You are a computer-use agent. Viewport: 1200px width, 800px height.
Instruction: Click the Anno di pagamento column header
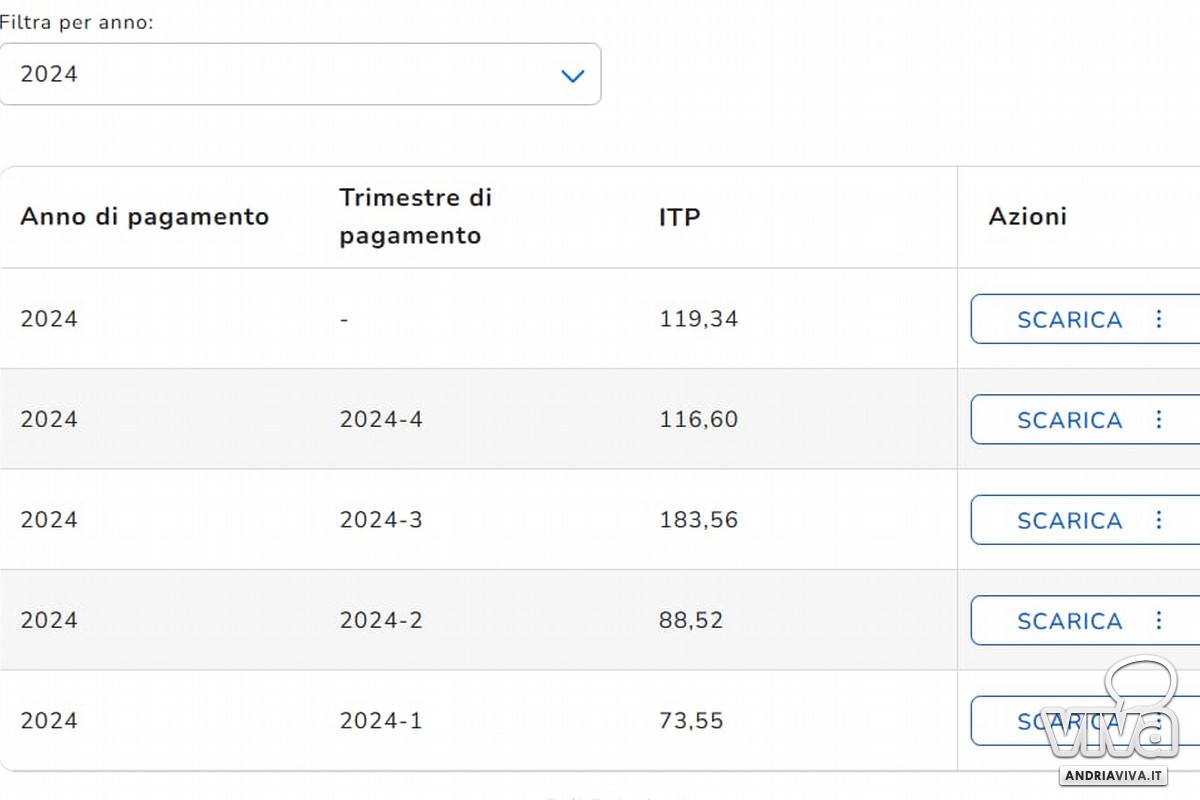[145, 217]
